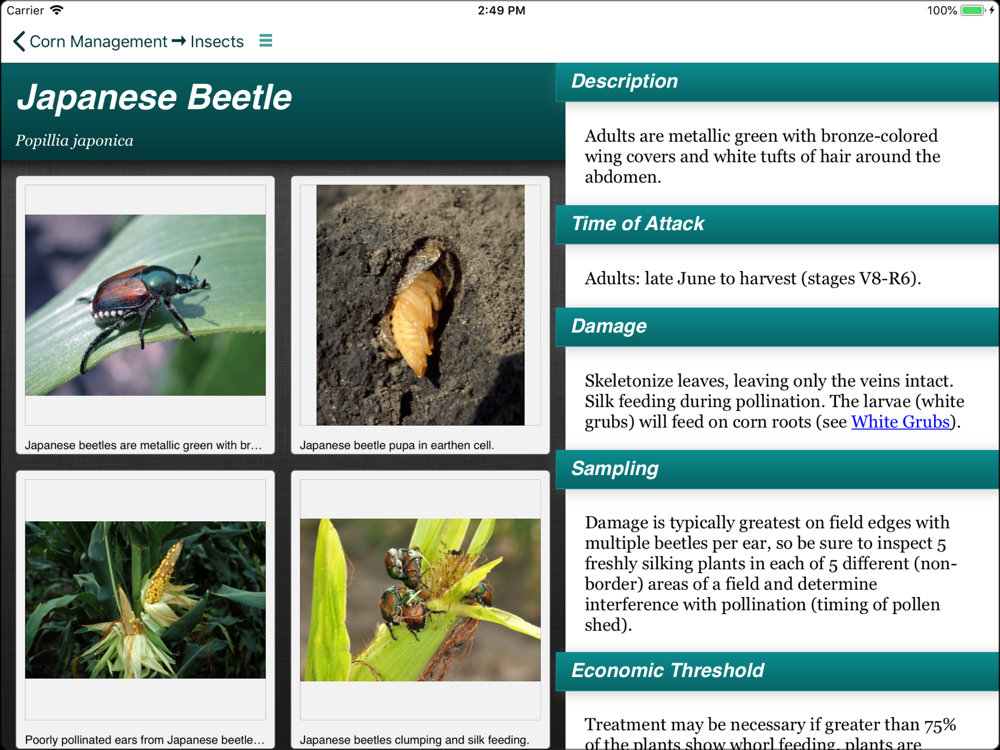The image size is (1000, 750).
Task: Open the Japanese beetle on leaf photo
Action: tap(145, 305)
